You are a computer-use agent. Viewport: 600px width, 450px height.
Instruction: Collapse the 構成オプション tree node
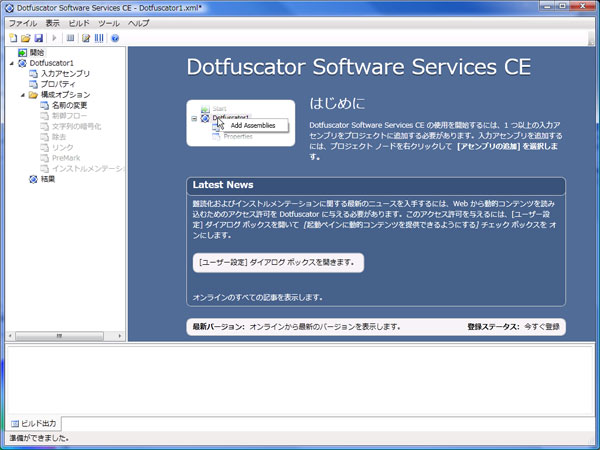click(23, 95)
